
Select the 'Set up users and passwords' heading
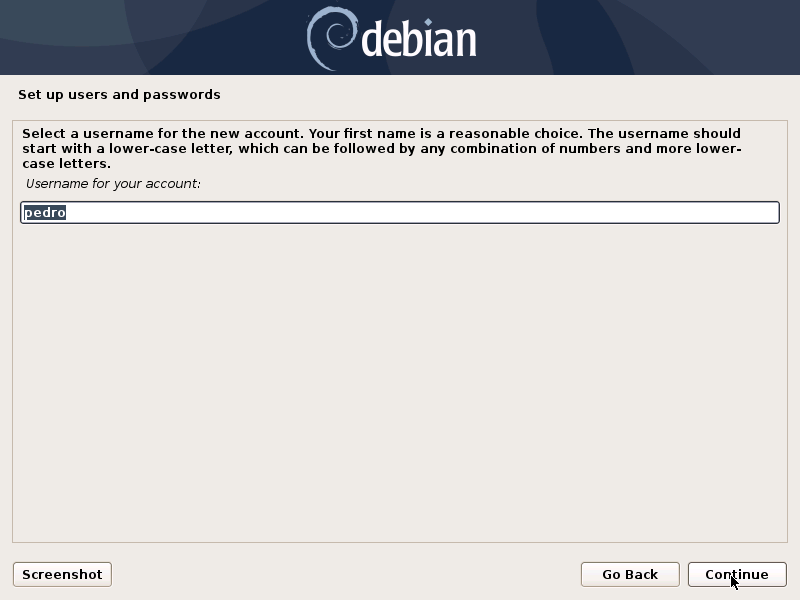(x=119, y=95)
